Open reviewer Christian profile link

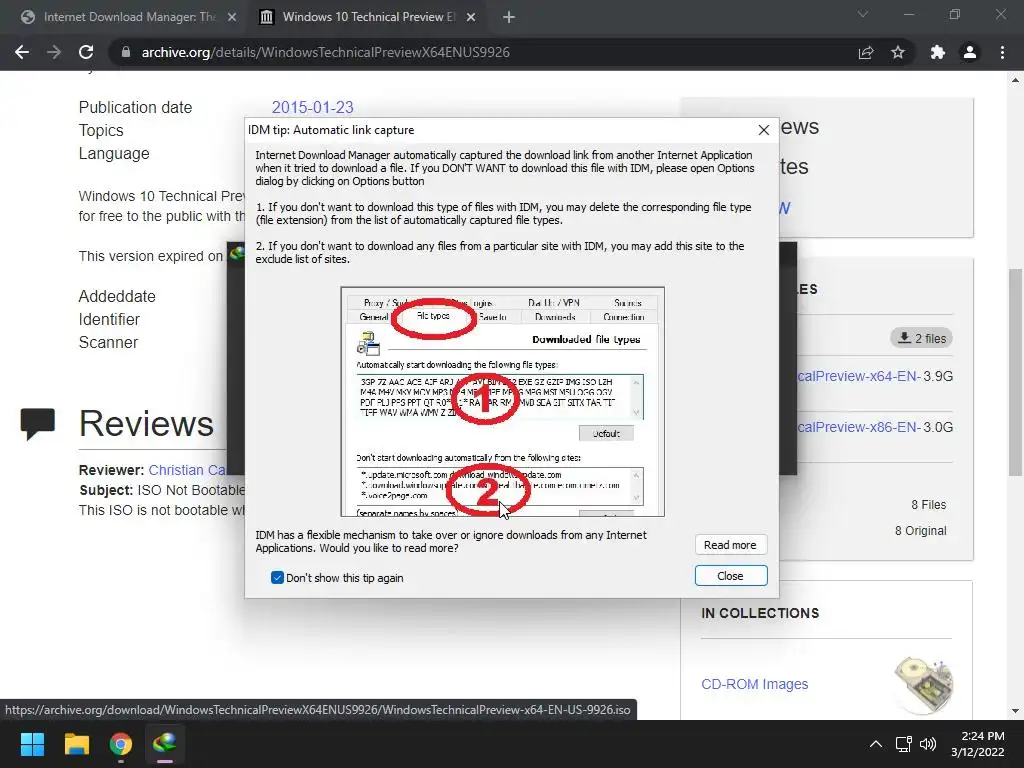pyautogui.click(x=187, y=470)
